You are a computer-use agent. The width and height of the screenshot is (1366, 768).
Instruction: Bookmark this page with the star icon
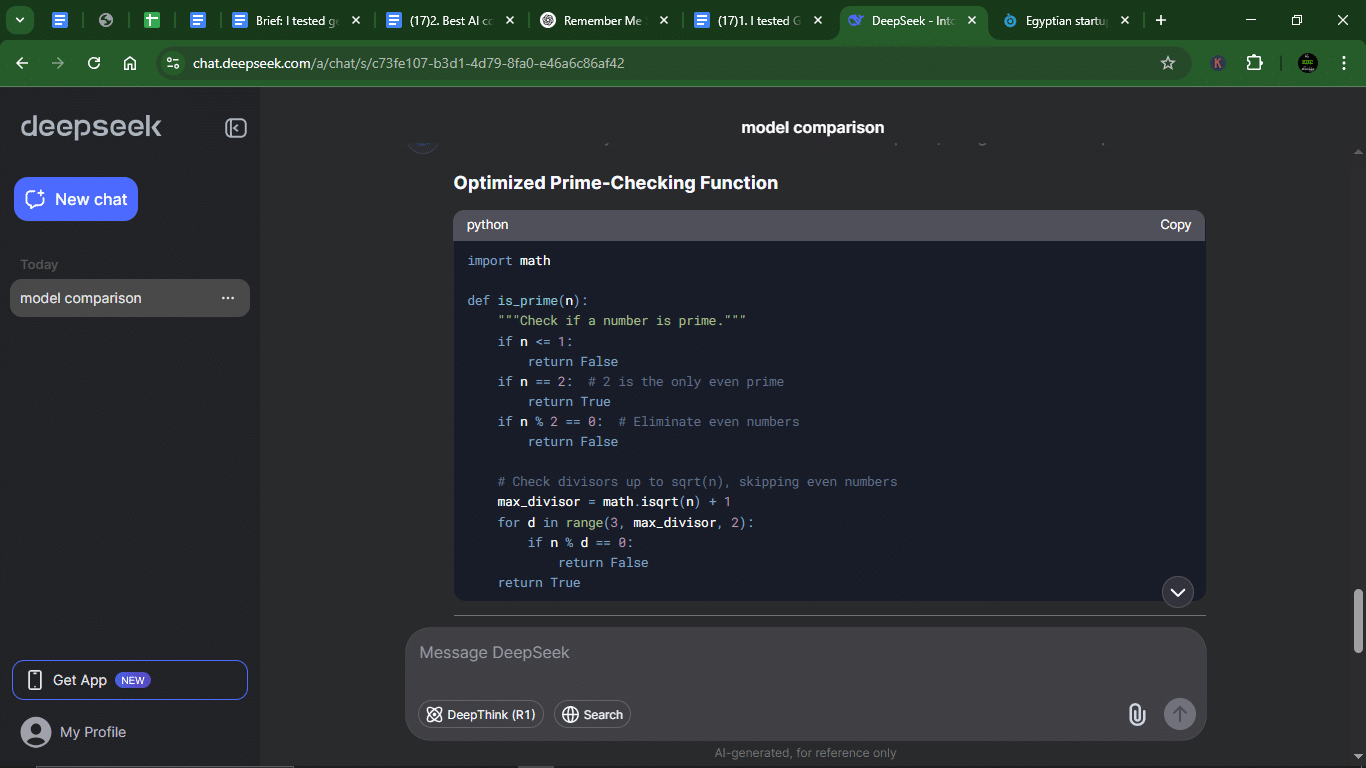1167,63
